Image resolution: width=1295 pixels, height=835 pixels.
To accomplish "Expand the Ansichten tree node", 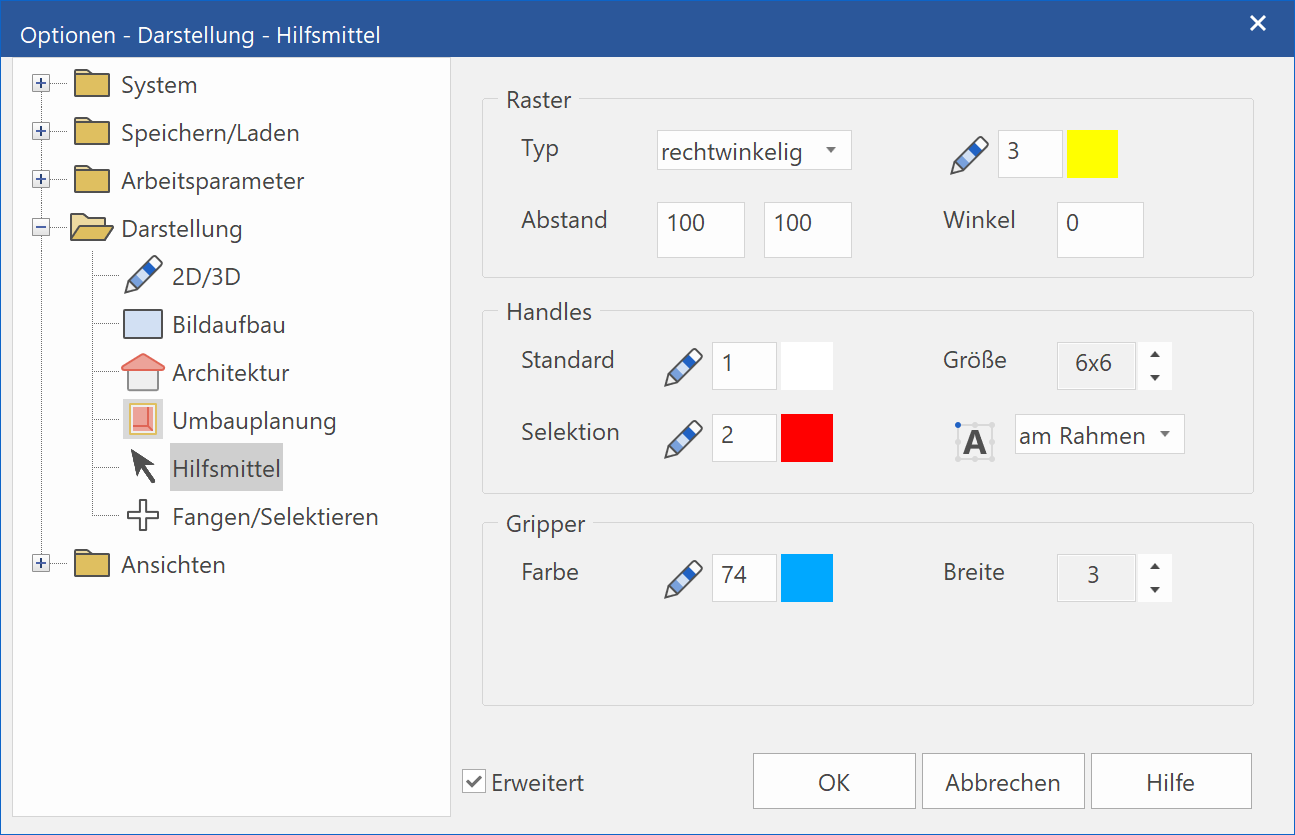I will (x=41, y=564).
